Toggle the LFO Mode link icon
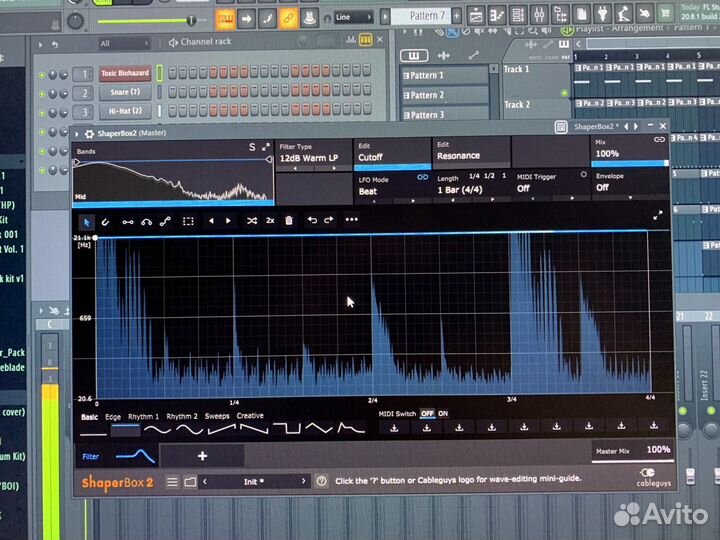This screenshot has height=540, width=720. tap(422, 177)
